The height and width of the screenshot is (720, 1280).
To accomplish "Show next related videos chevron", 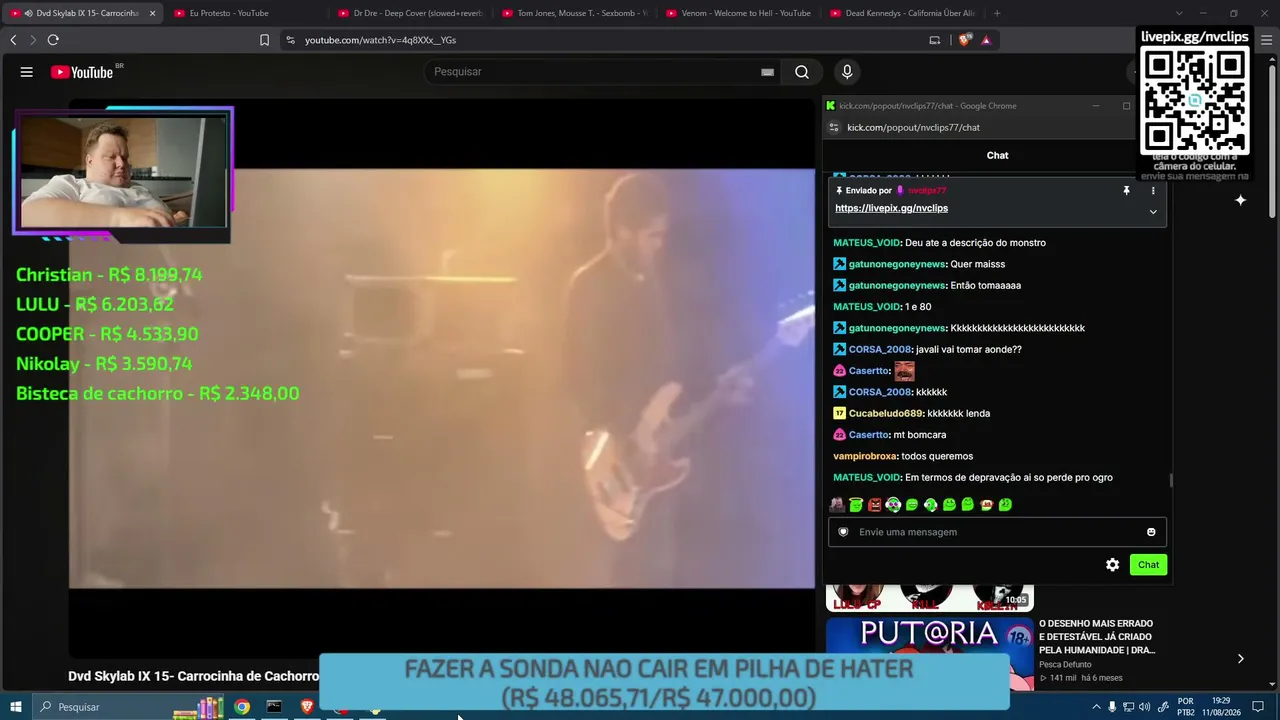I will tap(1240, 658).
